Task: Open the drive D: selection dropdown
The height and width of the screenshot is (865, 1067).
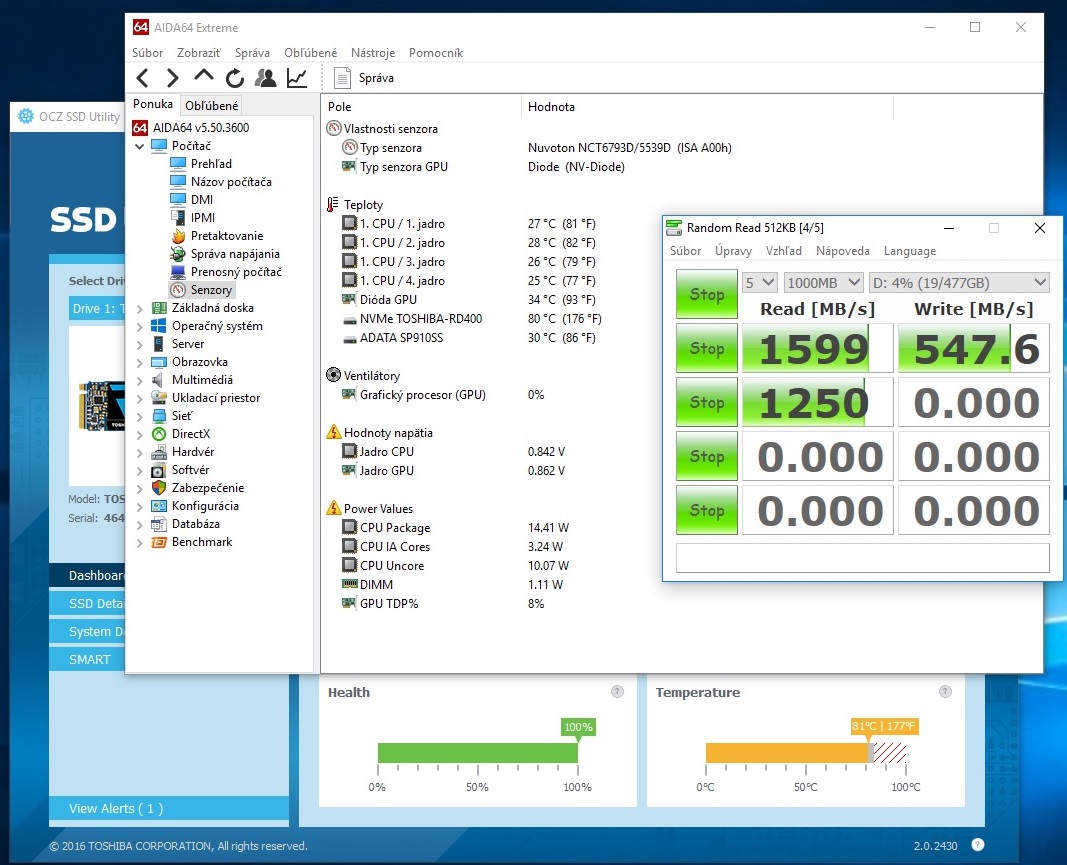Action: pos(959,282)
